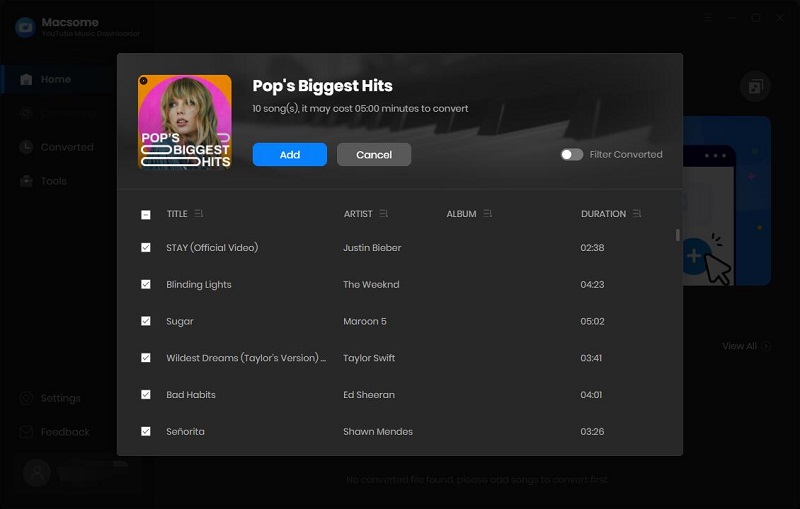This screenshot has height=509, width=800.
Task: Click the song list scrollbar thumb
Action: point(678,235)
